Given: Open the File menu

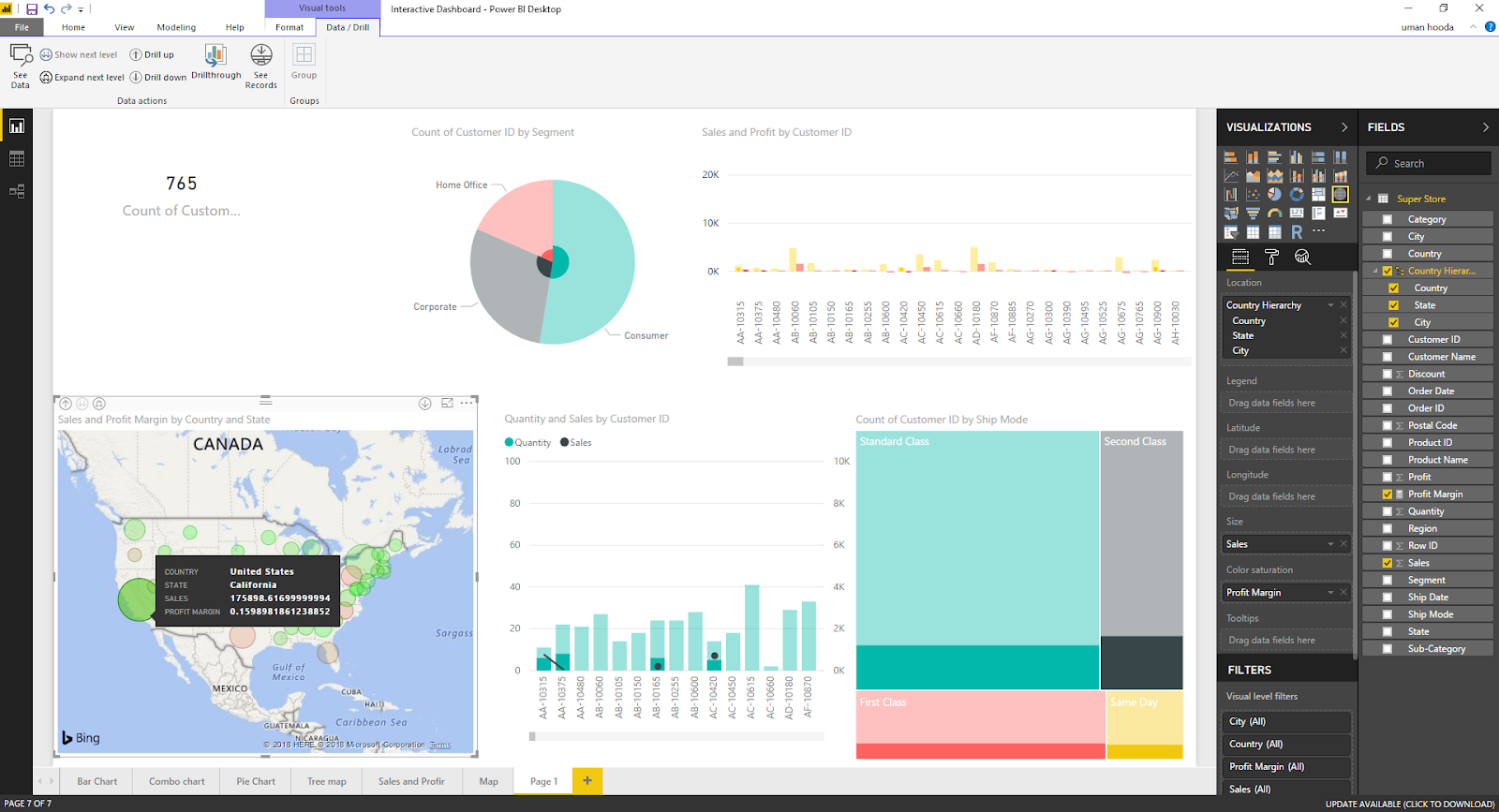Looking at the screenshot, I should click(22, 27).
